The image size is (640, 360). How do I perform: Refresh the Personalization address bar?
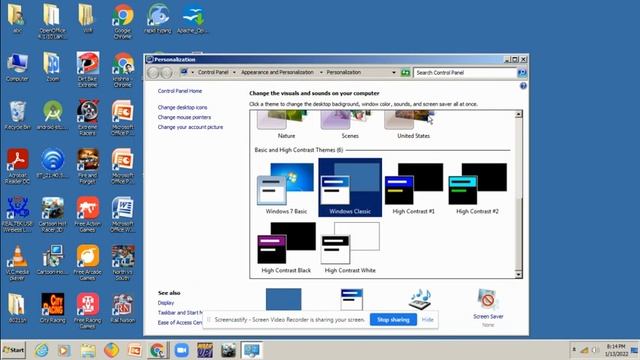point(405,73)
